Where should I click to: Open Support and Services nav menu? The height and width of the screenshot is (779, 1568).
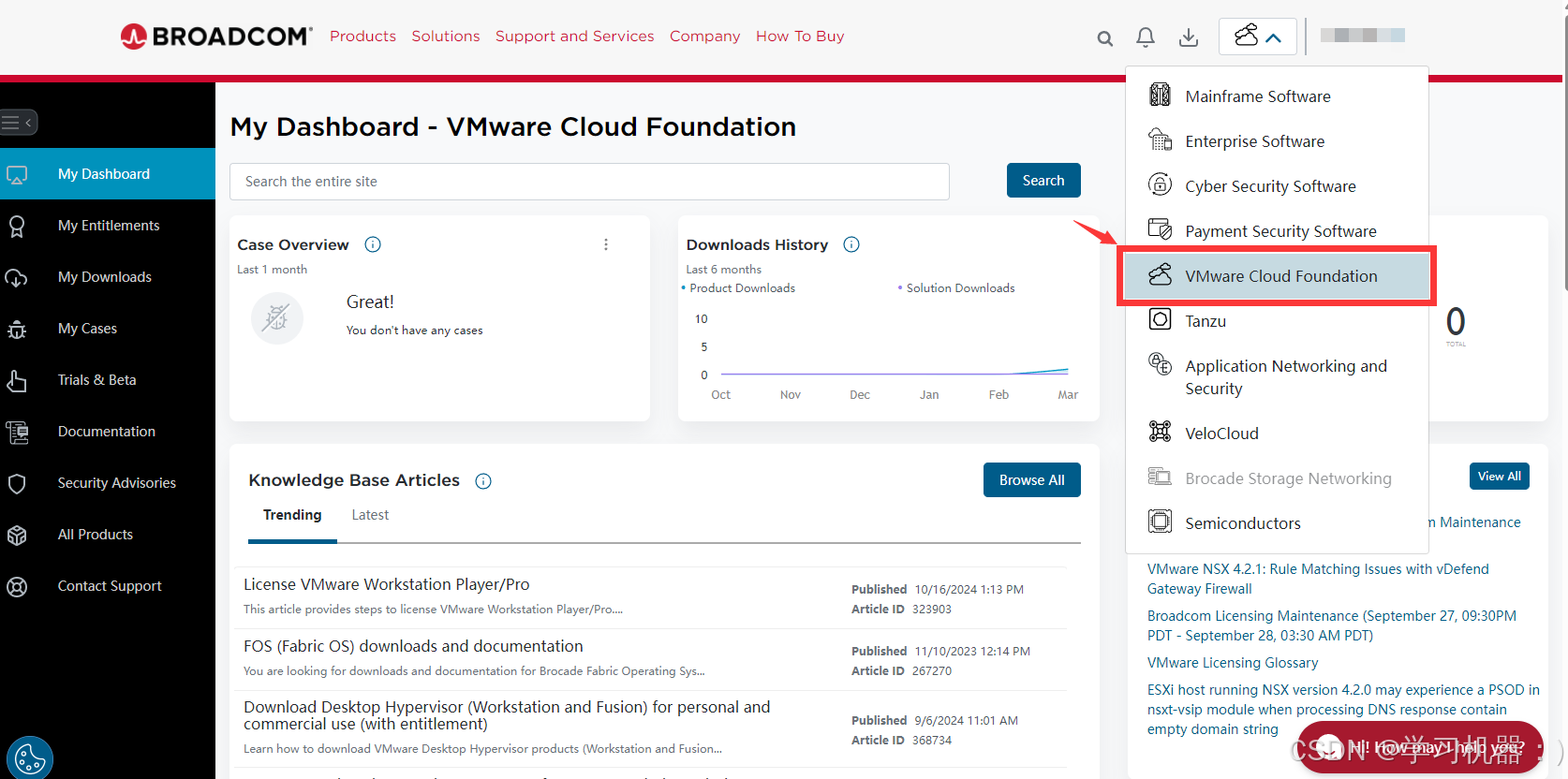pos(575,37)
